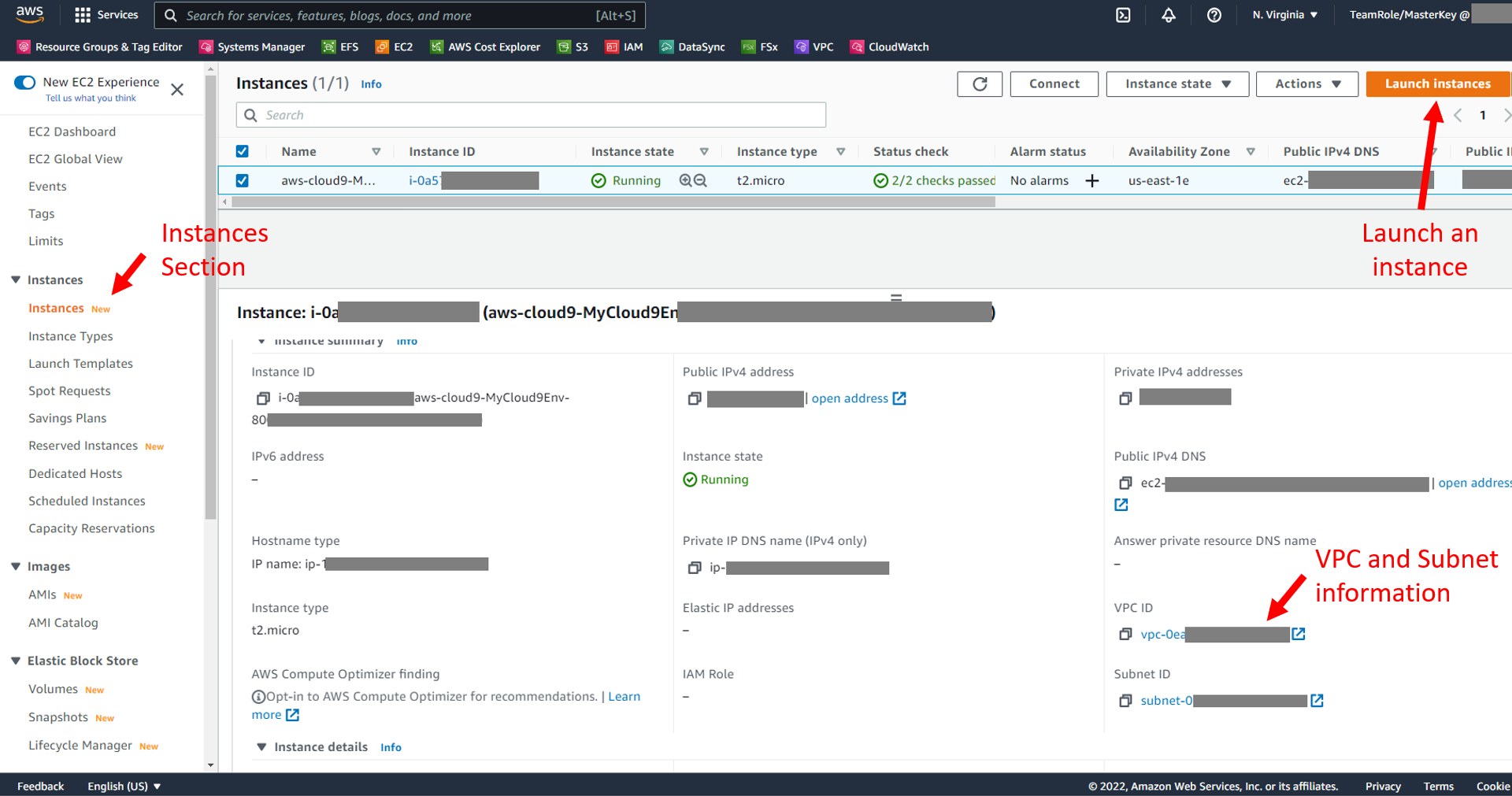Image resolution: width=1512 pixels, height=796 pixels.
Task: Open the IAM shortcut
Action: coord(624,47)
